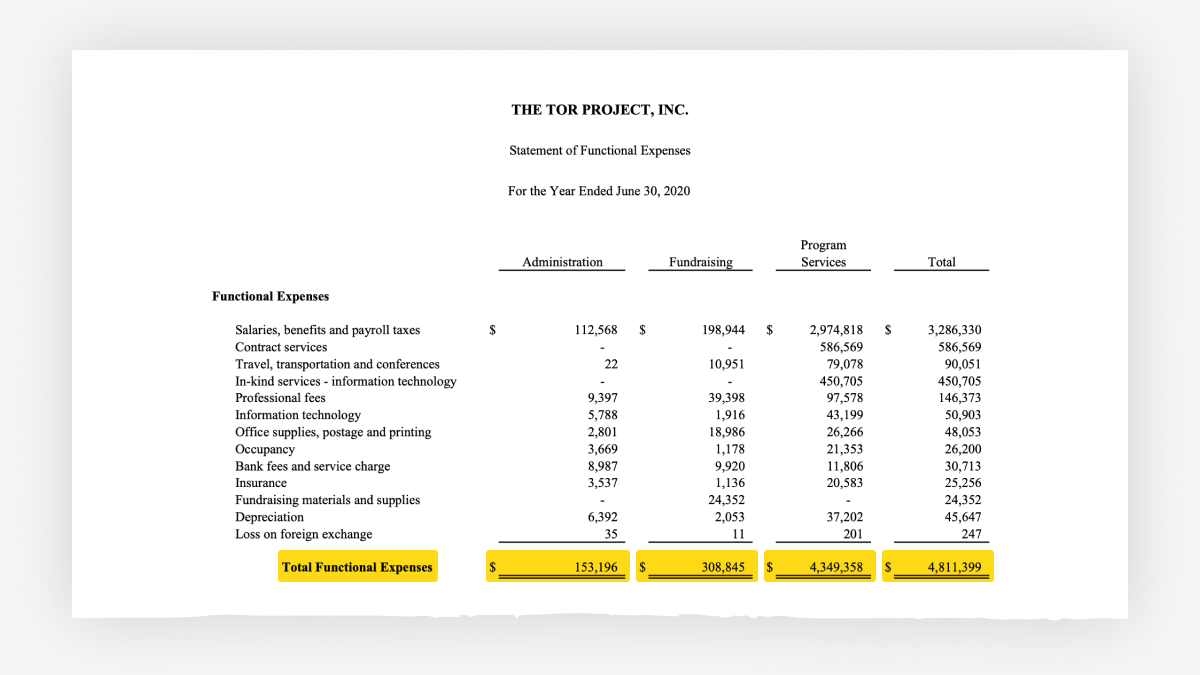Click "In-kind services - information technology" row label
Image resolution: width=1200 pixels, height=675 pixels.
pos(346,381)
